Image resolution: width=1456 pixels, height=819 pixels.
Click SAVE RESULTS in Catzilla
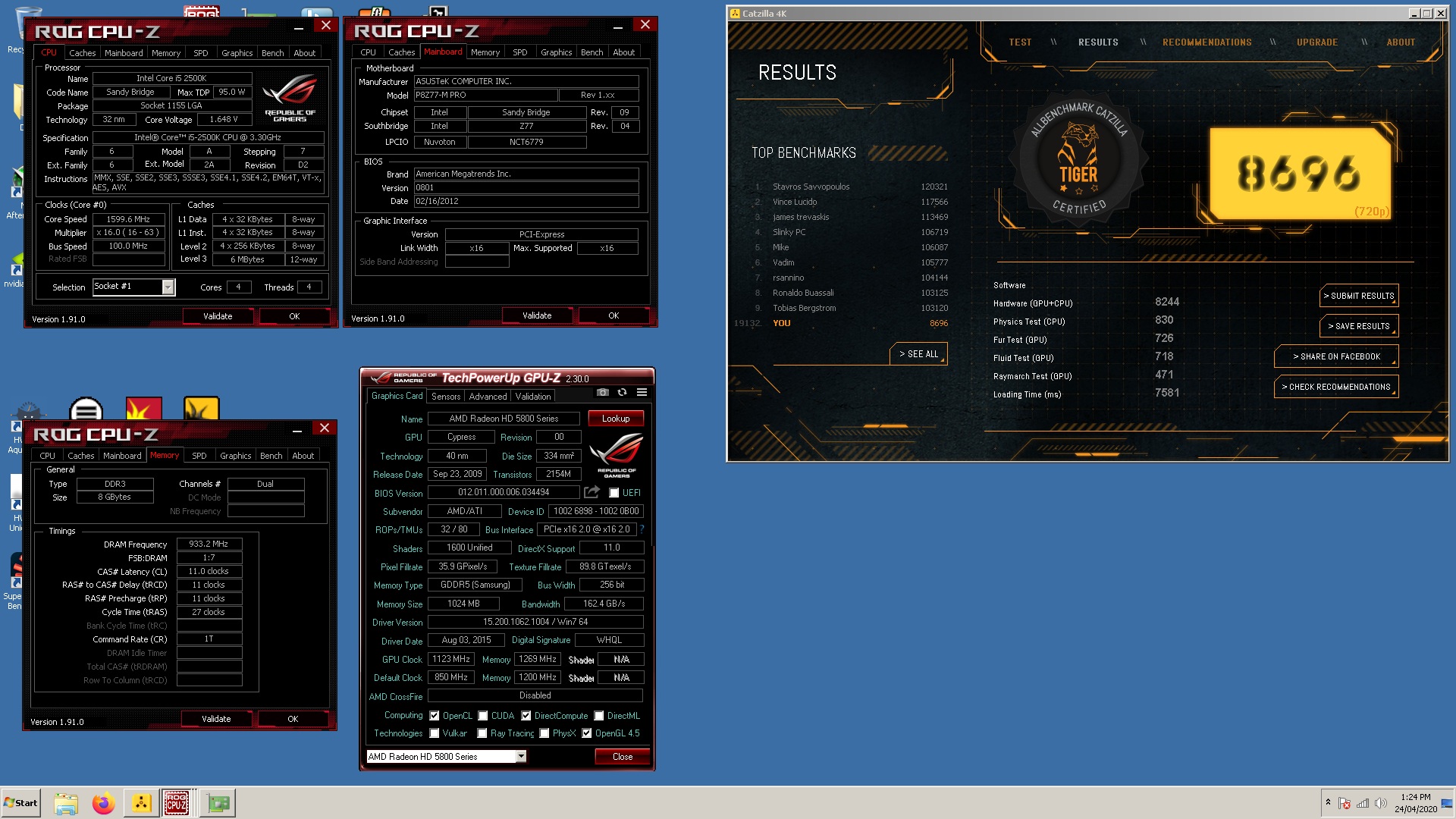tap(1359, 326)
